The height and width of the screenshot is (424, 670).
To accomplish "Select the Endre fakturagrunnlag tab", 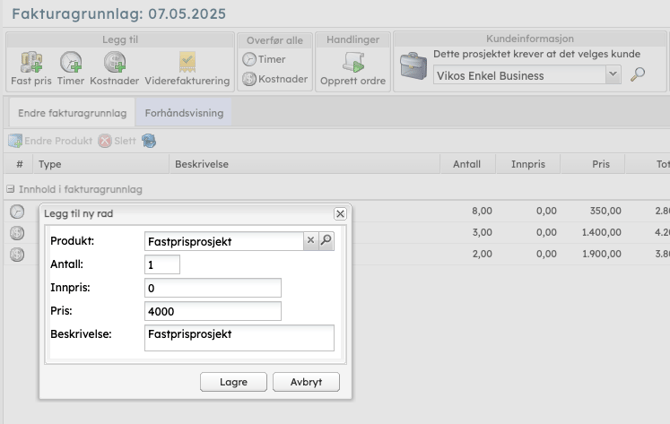I will point(71,113).
